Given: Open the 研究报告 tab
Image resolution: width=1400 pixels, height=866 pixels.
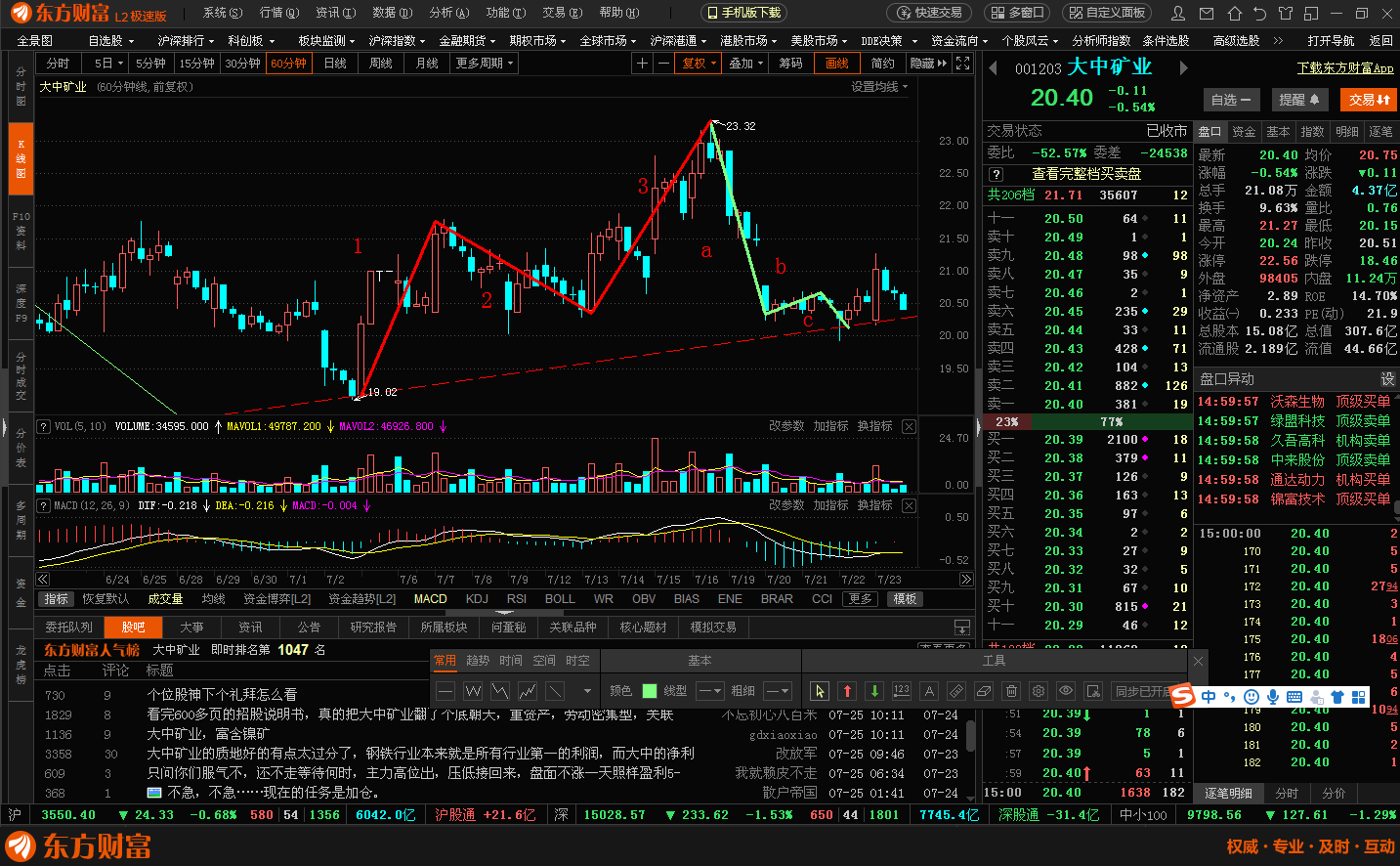Looking at the screenshot, I should (373, 627).
